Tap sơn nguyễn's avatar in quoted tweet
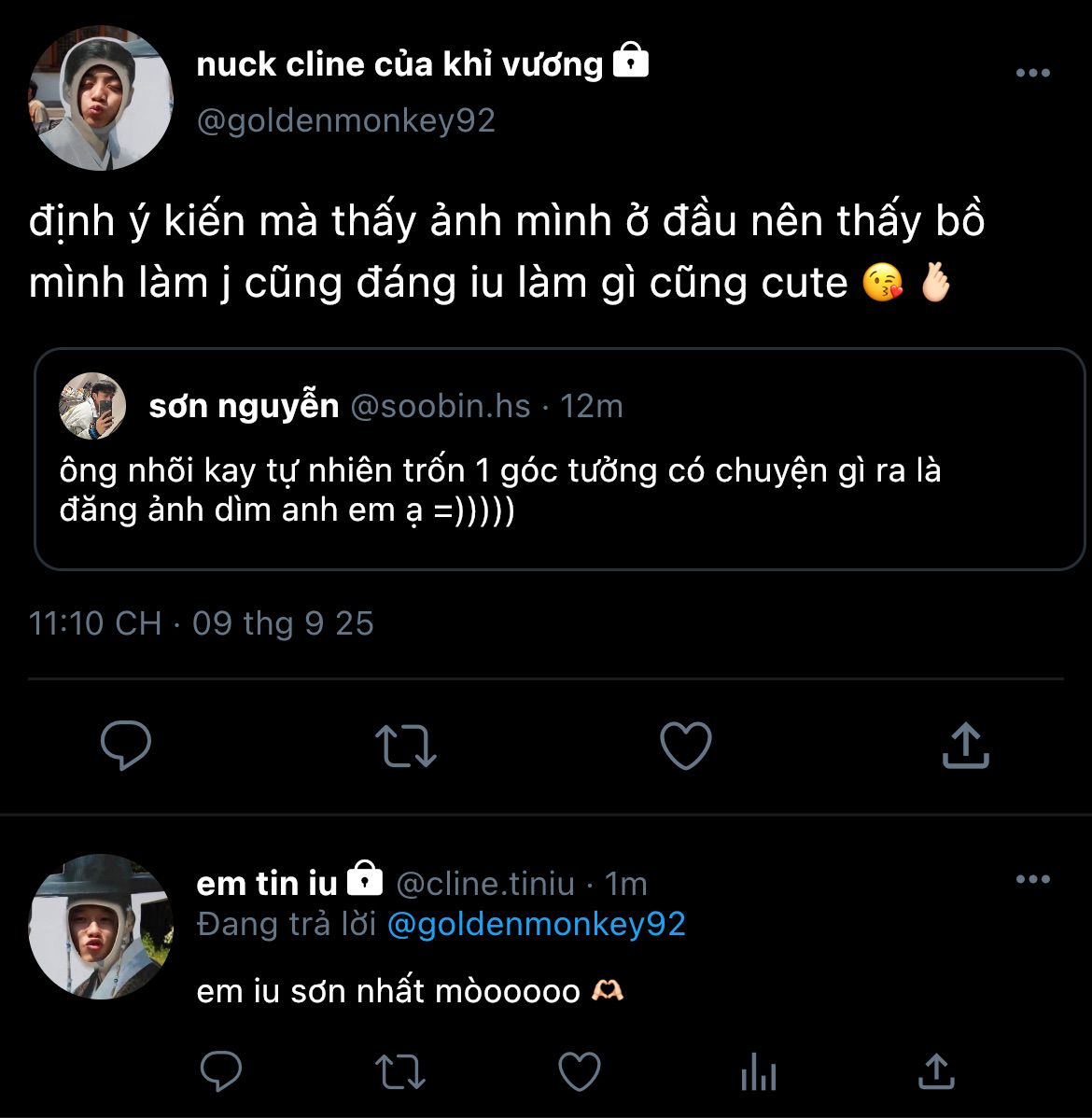 point(92,406)
